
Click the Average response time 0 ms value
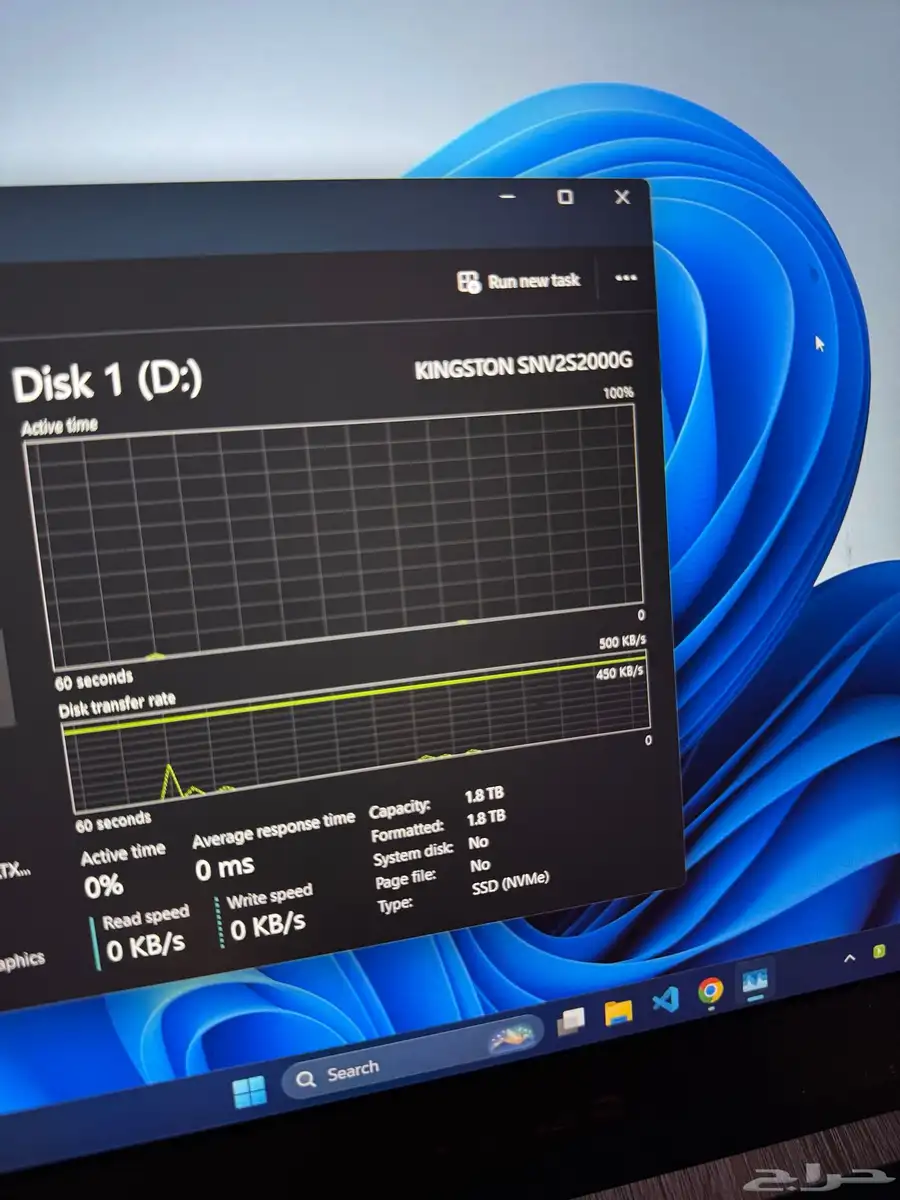click(x=225, y=867)
